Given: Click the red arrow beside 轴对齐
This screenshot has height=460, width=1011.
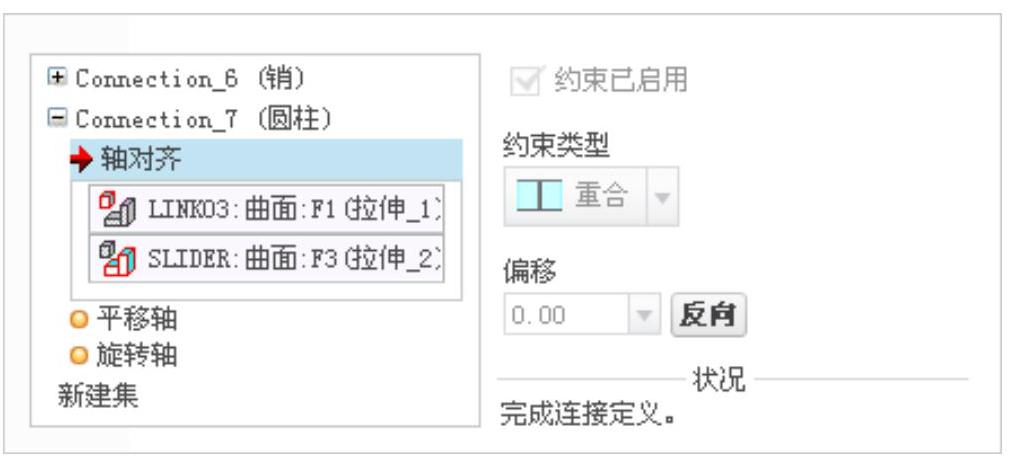Looking at the screenshot, I should (82, 160).
